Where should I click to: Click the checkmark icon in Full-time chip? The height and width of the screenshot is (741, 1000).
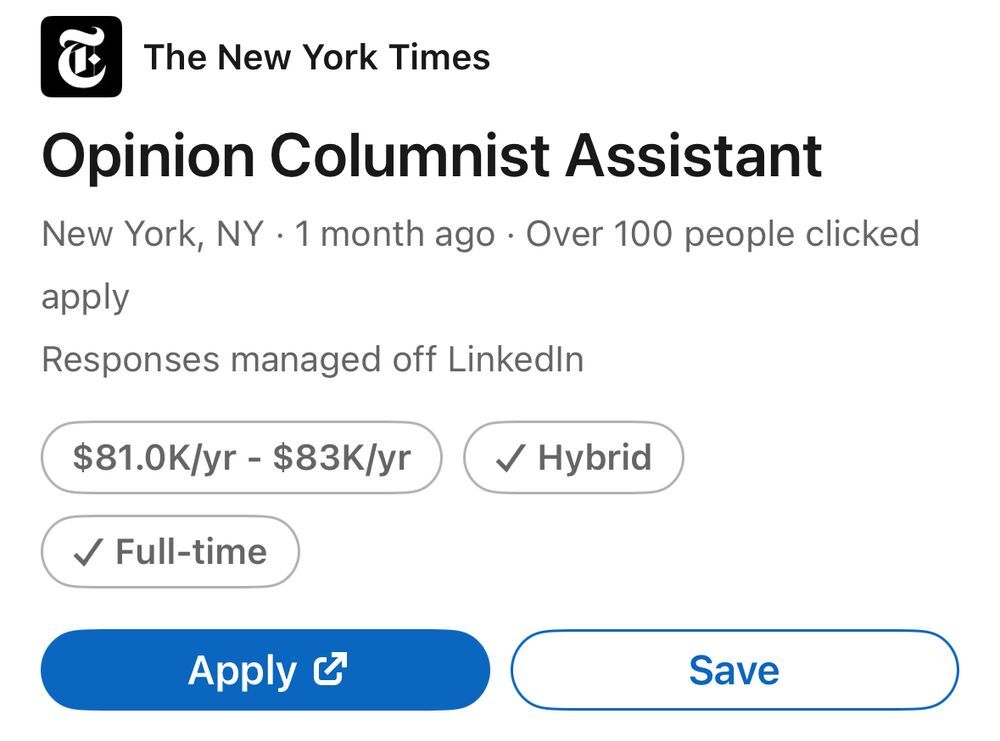pos(88,553)
